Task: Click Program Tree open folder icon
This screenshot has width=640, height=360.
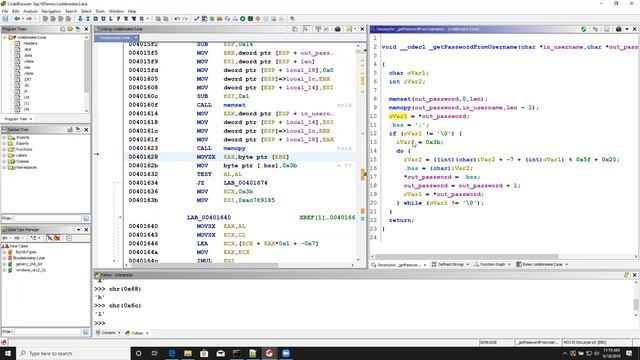Action: 70,29
